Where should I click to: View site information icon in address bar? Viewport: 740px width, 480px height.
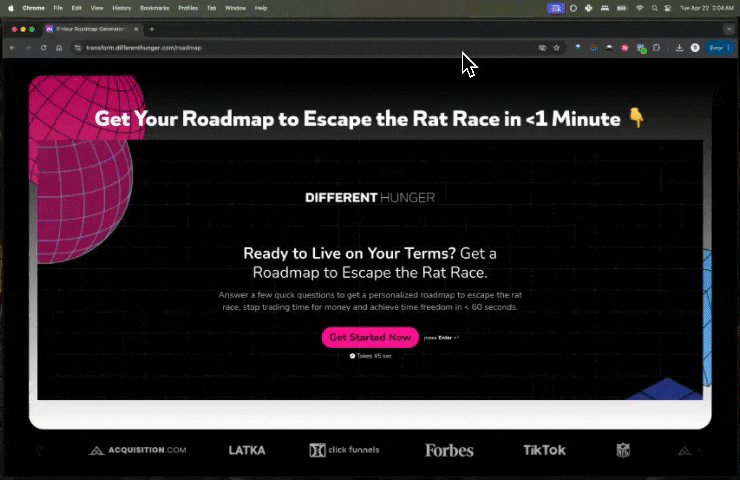(78, 48)
